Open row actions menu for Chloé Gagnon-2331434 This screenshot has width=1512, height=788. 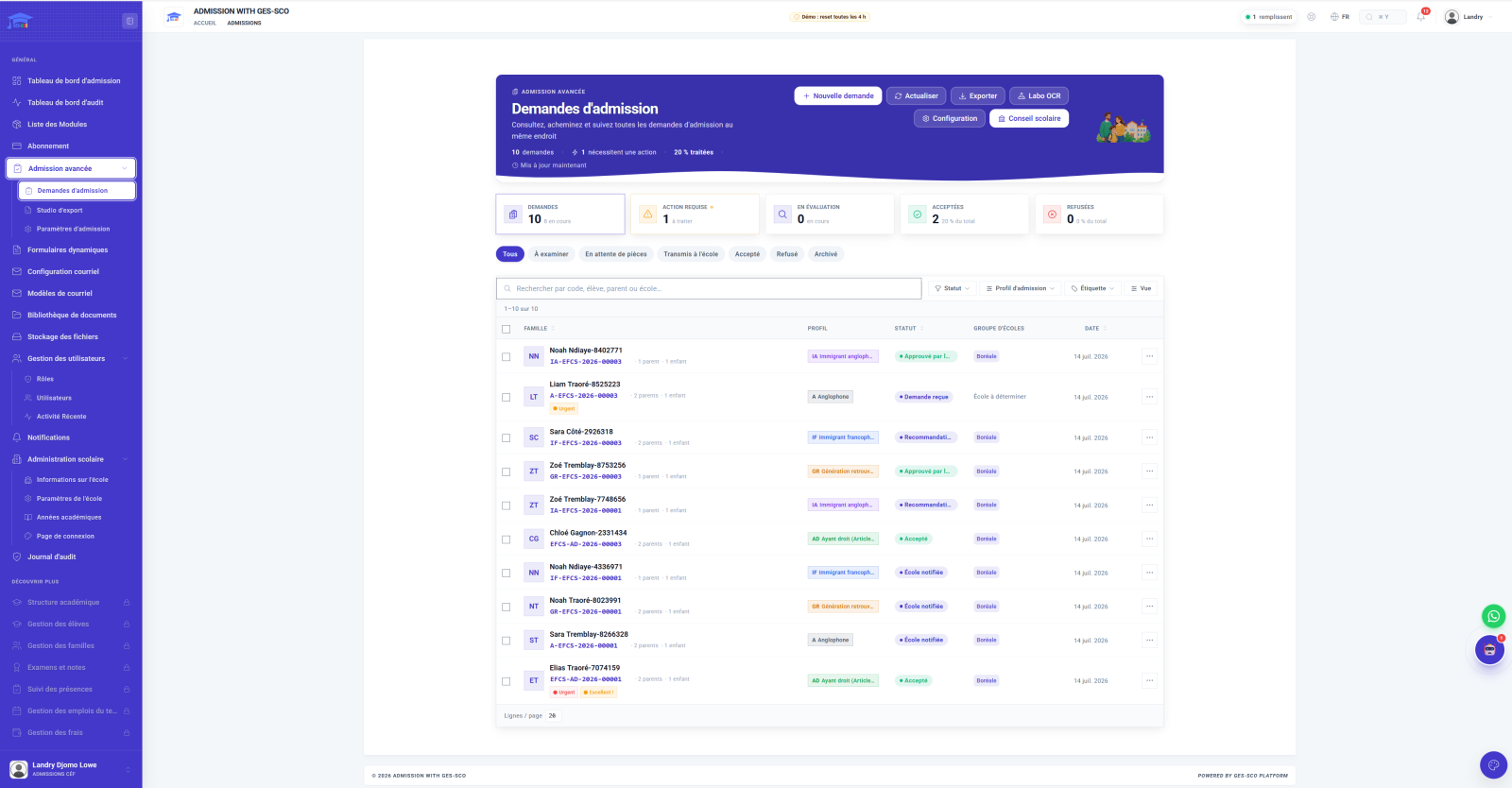point(1149,539)
